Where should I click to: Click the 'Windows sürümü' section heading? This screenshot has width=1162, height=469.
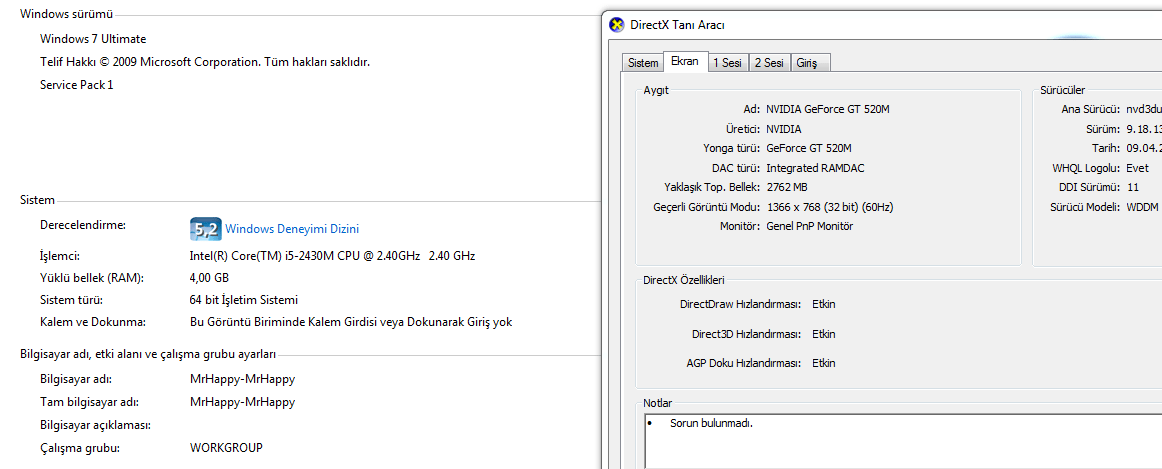tap(67, 13)
